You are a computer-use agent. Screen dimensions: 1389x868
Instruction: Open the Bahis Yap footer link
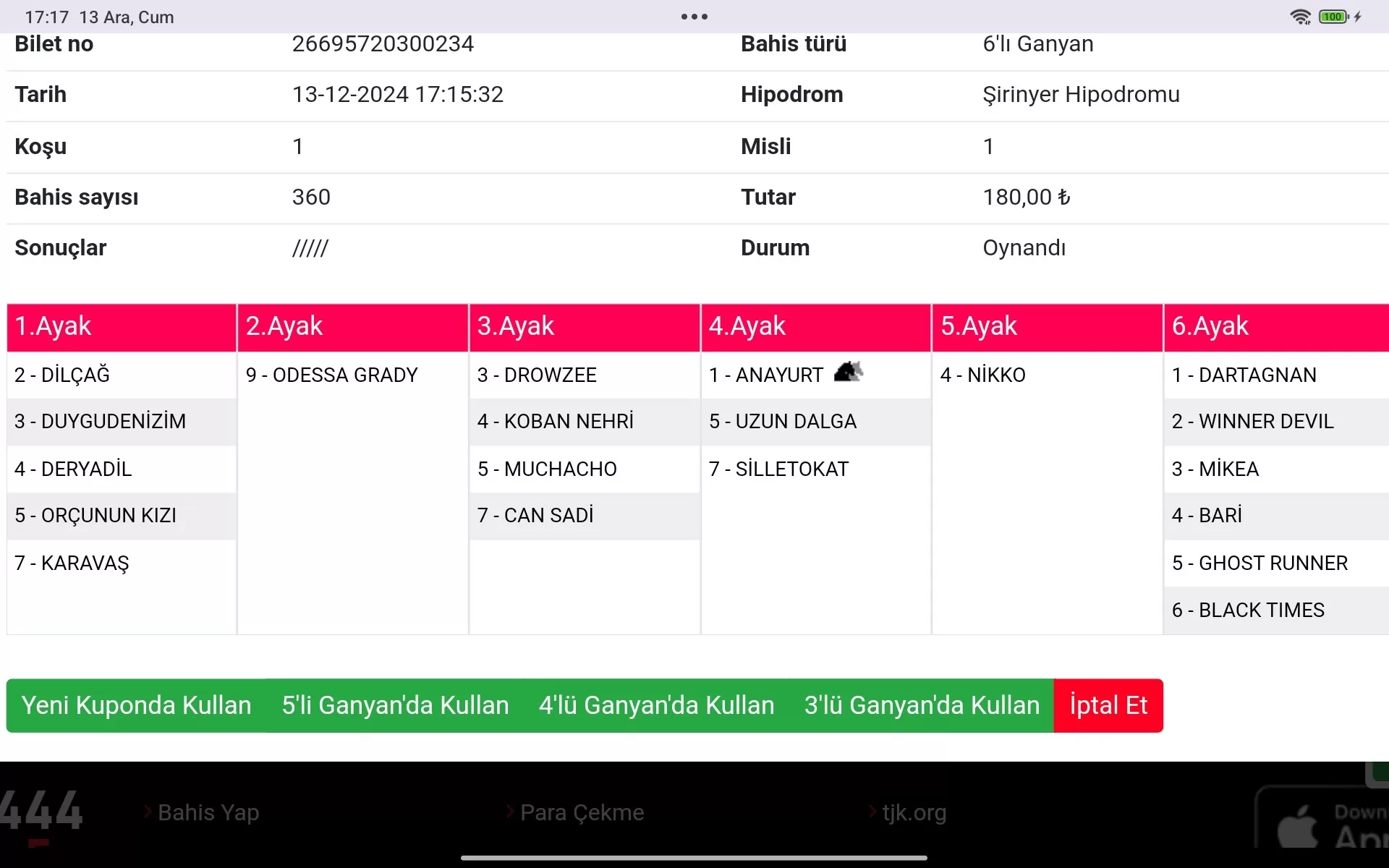[208, 812]
